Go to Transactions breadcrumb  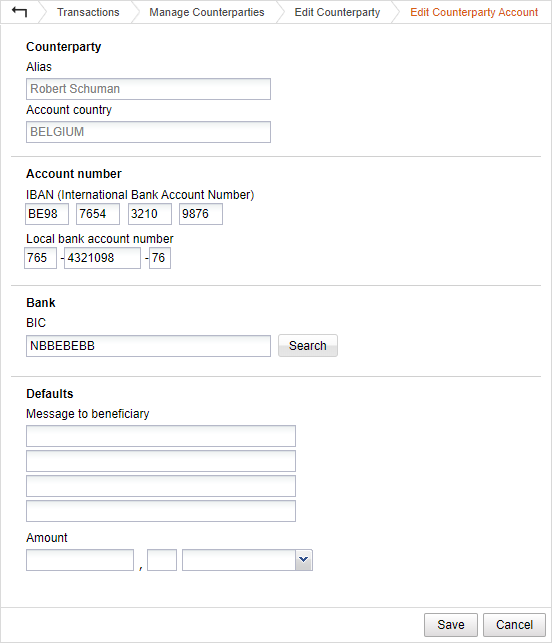point(88,12)
